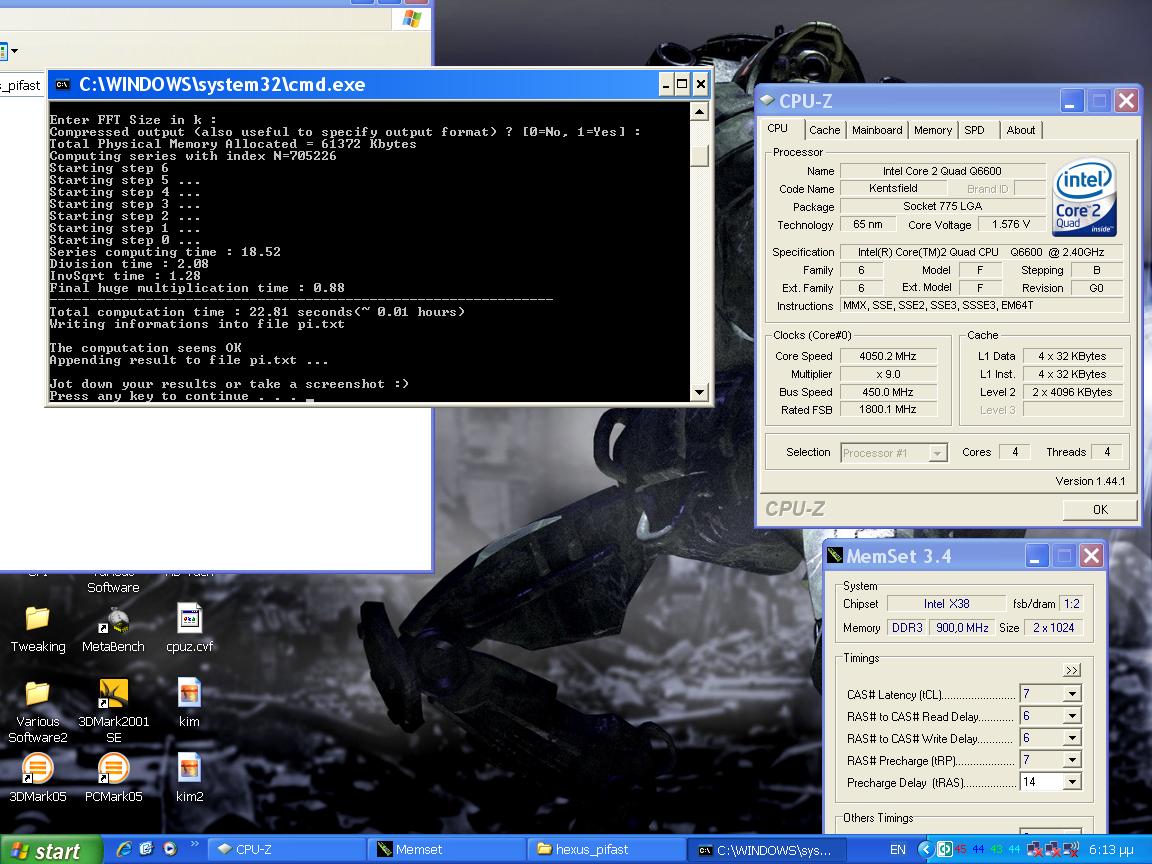Viewport: 1152px width, 864px height.
Task: Open the Memory tab in CPU-Z
Action: [x=933, y=130]
